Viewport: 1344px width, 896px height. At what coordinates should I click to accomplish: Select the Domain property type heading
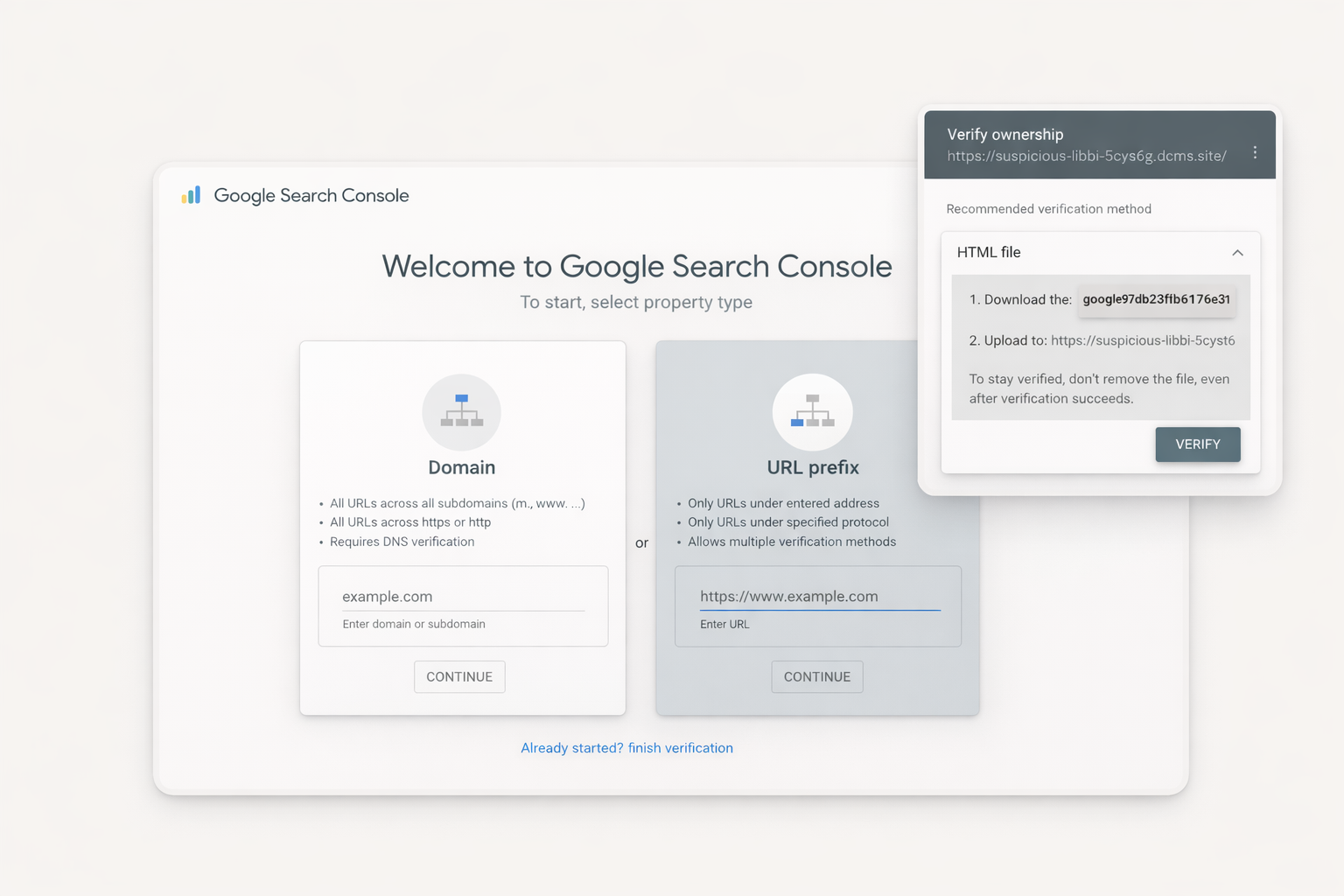pyautogui.click(x=461, y=467)
